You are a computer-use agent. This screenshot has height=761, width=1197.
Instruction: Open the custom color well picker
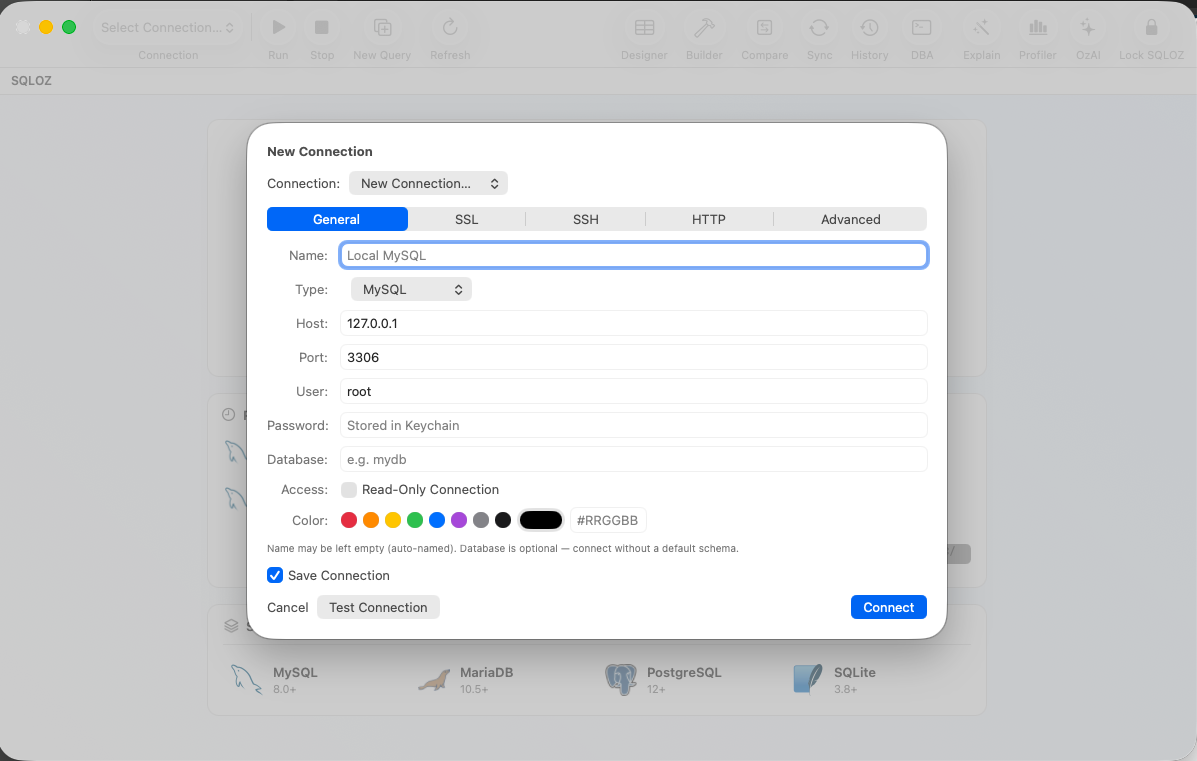pos(541,521)
